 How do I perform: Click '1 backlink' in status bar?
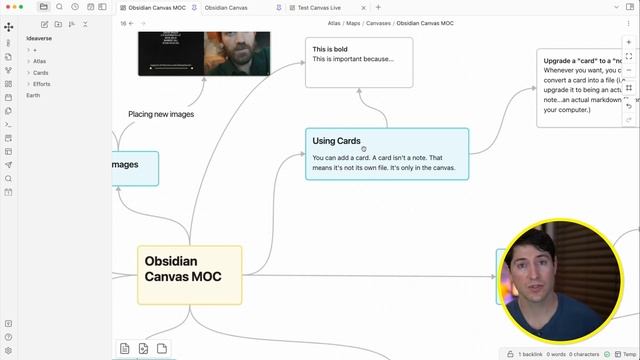530,354
